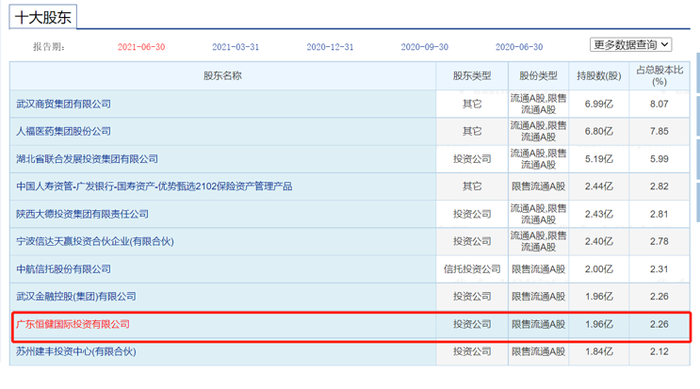Click the 占总股本比(%) column header

(x=659, y=76)
